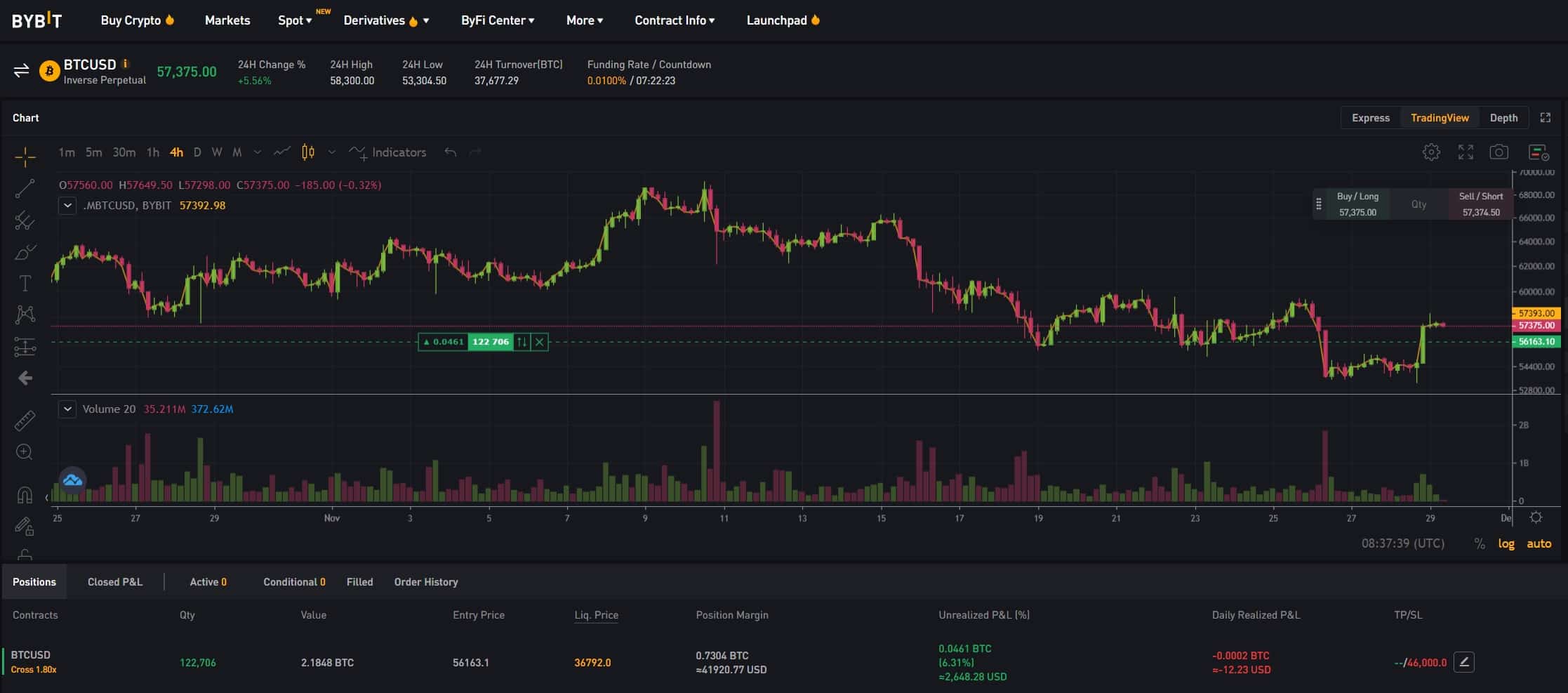The height and width of the screenshot is (693, 1568).
Task: Open chart settings gear
Action: tap(1432, 152)
